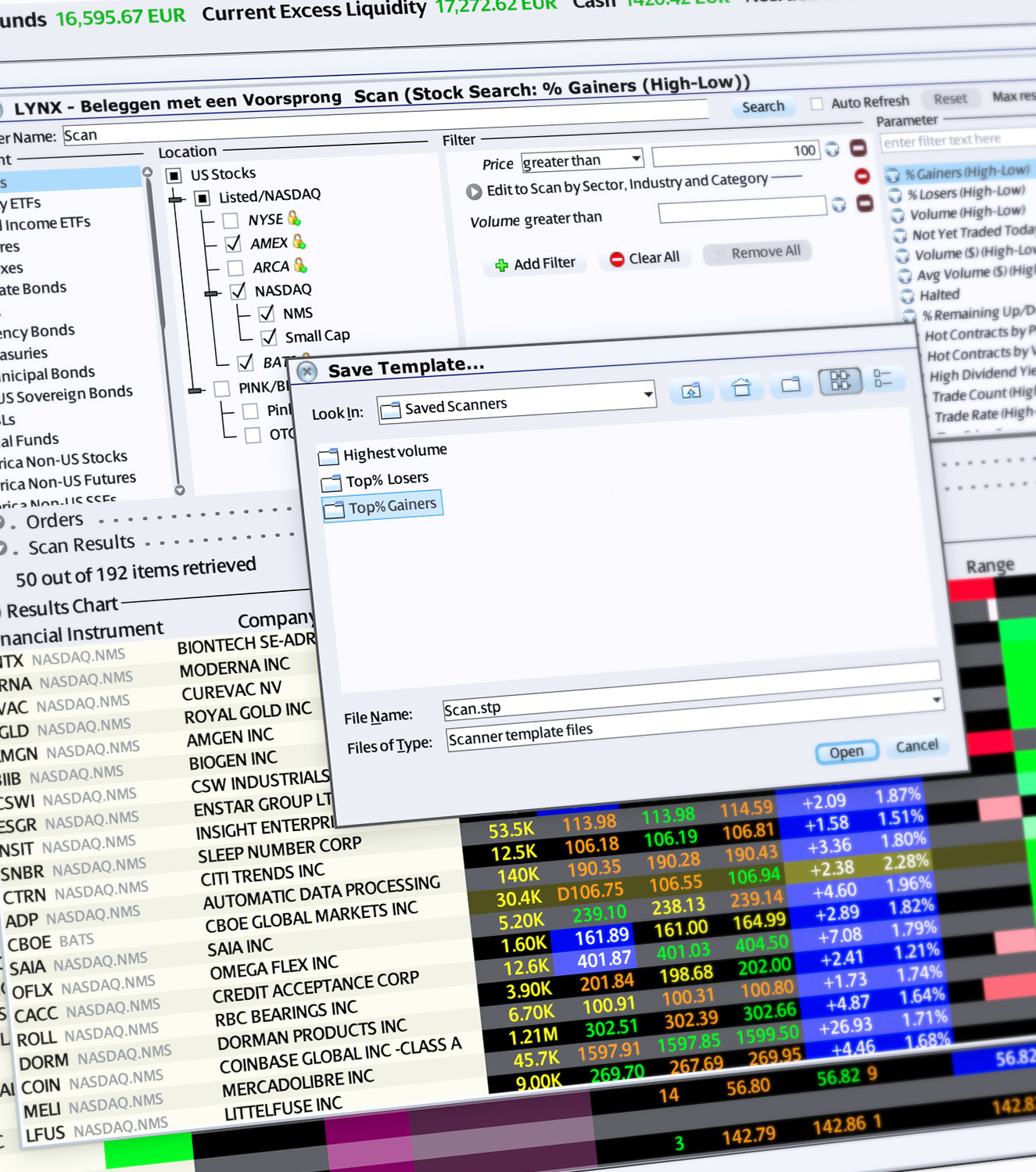Open the Highest volume folder
Viewport: 1036px width, 1172px height.
383,453
